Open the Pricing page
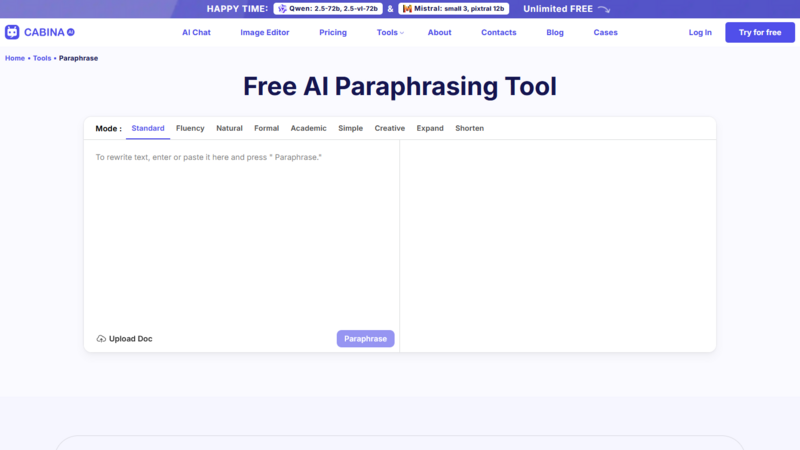 tap(333, 32)
